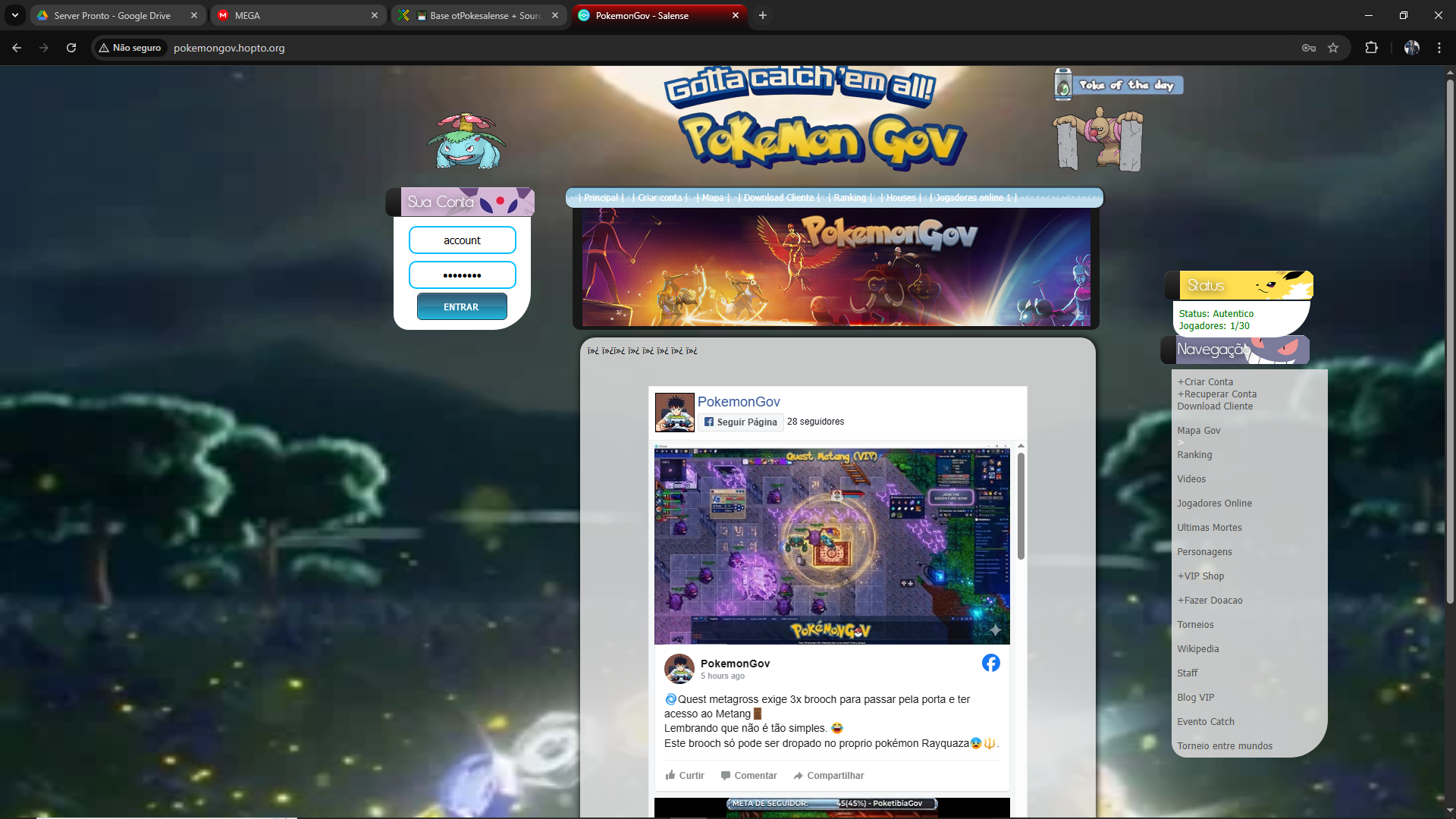
Task: Expand the tab search dropdown arrow
Action: pos(14,15)
